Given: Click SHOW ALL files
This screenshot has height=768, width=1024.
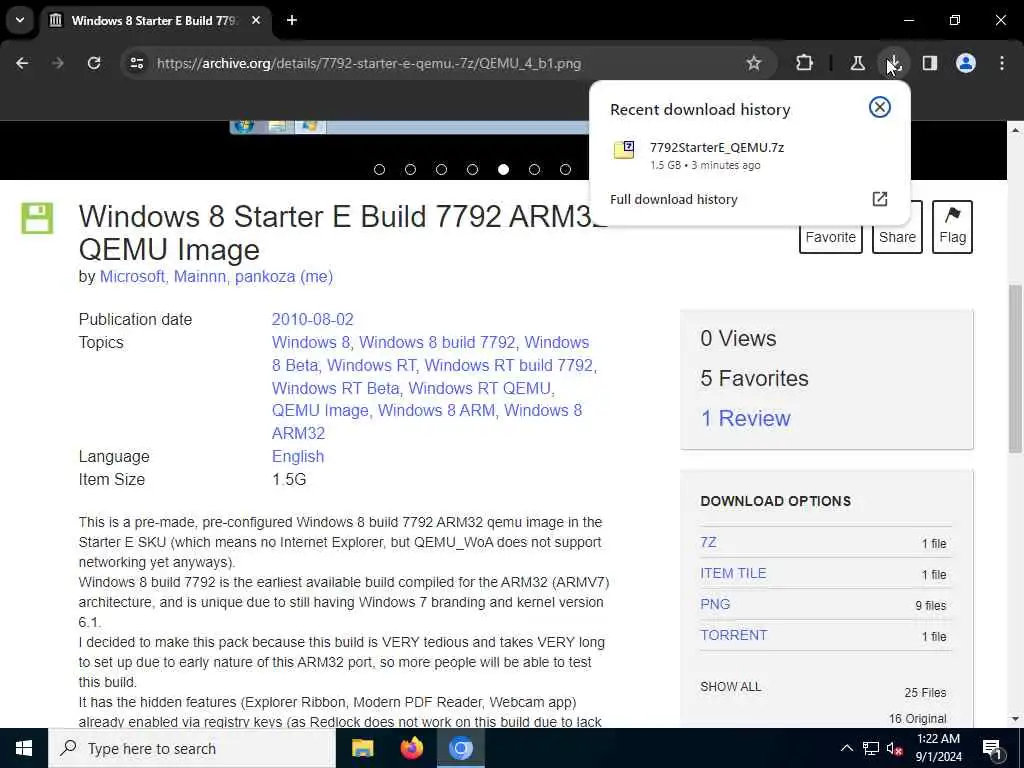Looking at the screenshot, I should pyautogui.click(x=730, y=687).
